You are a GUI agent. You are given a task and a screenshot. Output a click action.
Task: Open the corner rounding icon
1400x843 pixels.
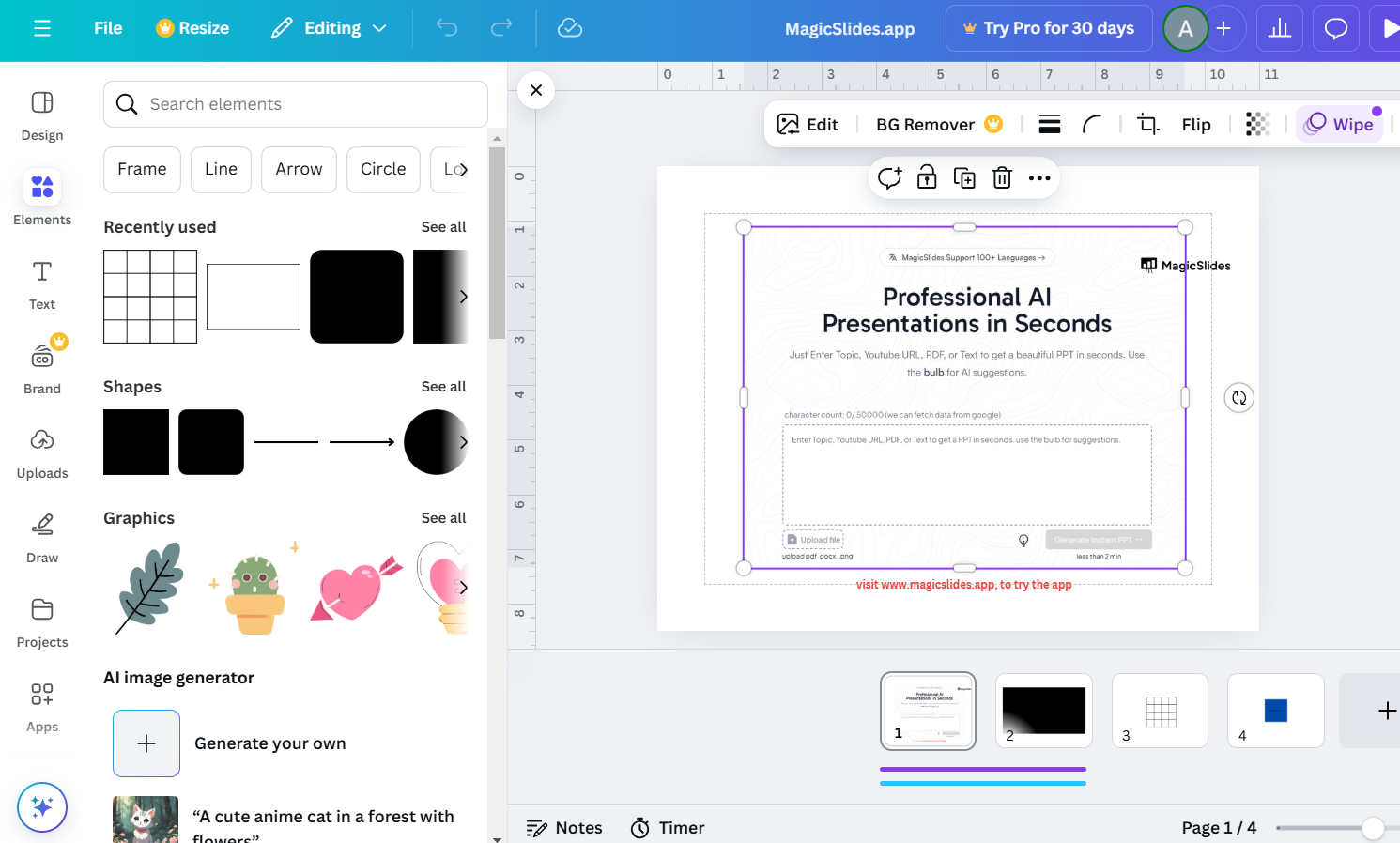(x=1092, y=125)
